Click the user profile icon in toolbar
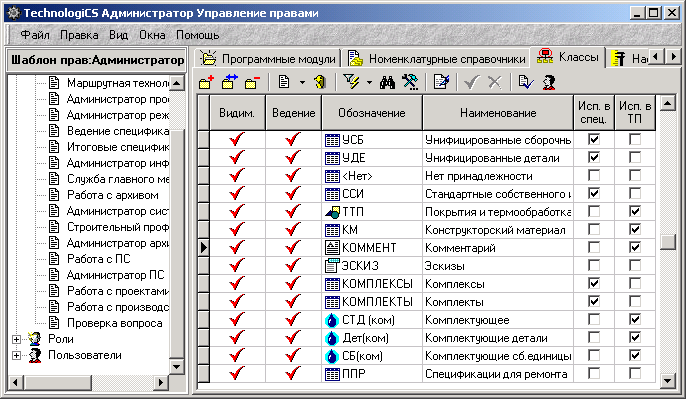The image size is (686, 399). coord(549,82)
